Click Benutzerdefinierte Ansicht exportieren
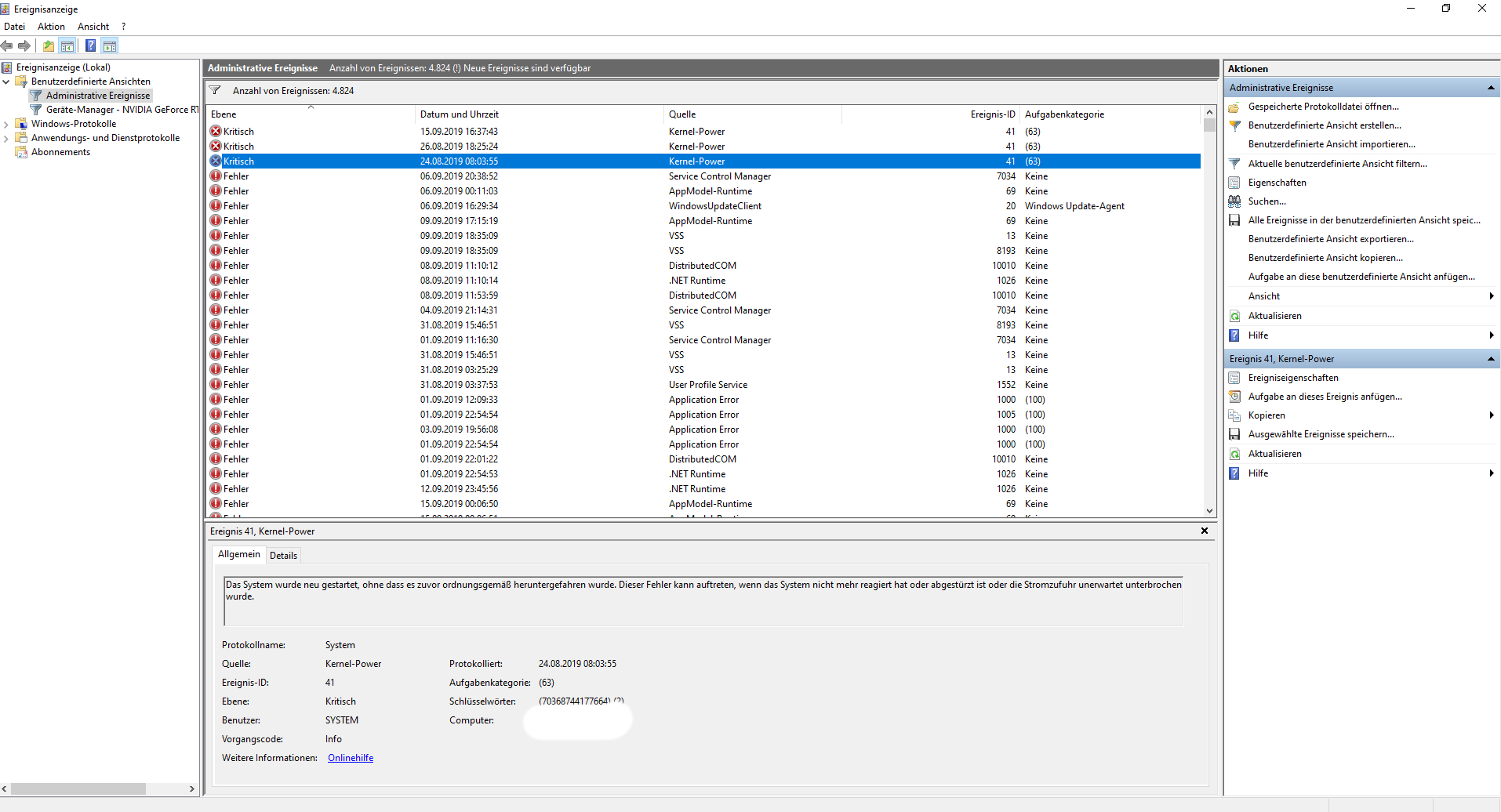1501x812 pixels. [x=1331, y=239]
